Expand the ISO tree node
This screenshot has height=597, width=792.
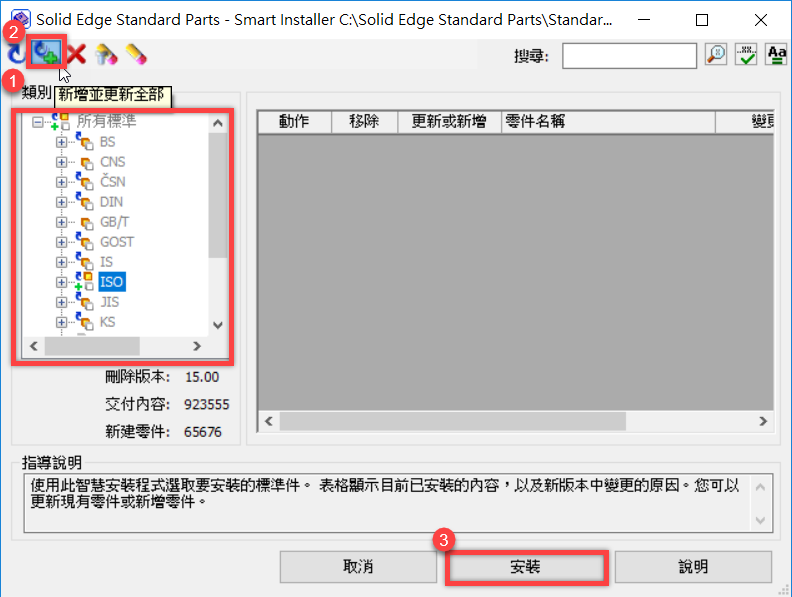[x=61, y=282]
